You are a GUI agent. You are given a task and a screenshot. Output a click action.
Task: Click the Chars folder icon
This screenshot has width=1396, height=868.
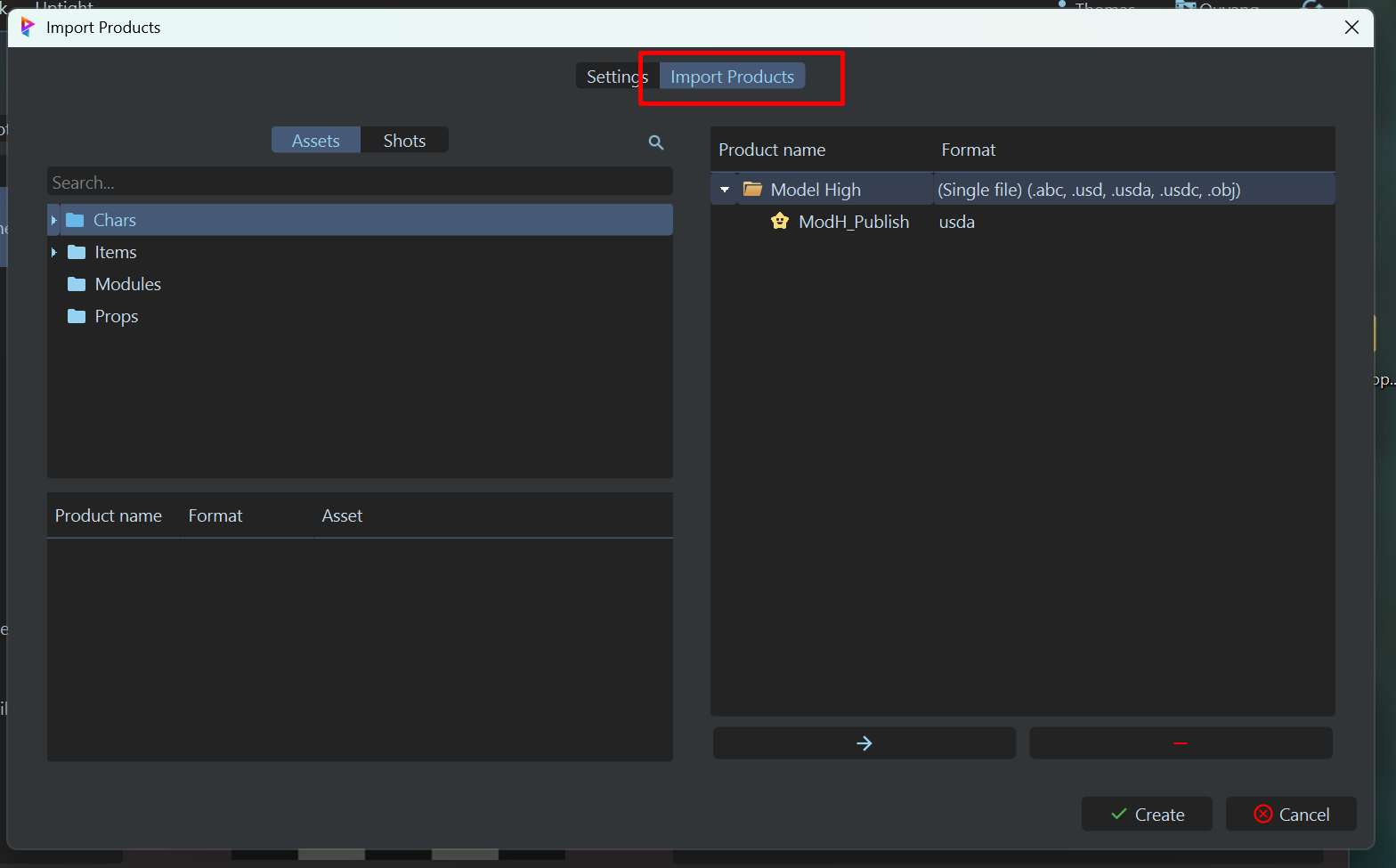point(76,220)
